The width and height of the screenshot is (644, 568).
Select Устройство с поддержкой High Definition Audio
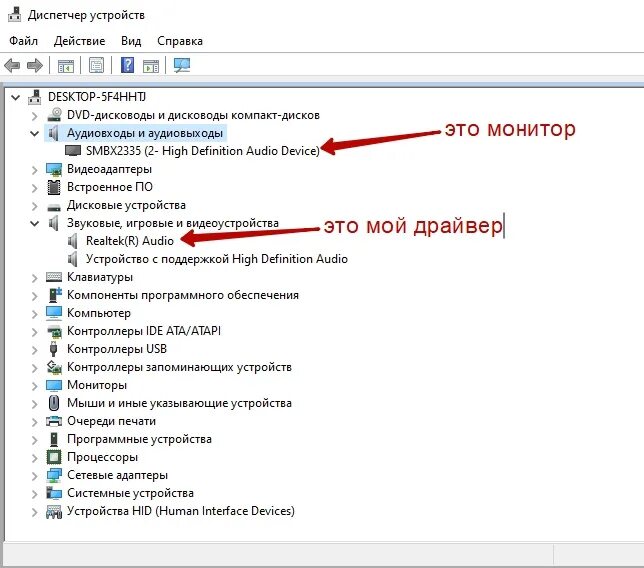click(217, 259)
